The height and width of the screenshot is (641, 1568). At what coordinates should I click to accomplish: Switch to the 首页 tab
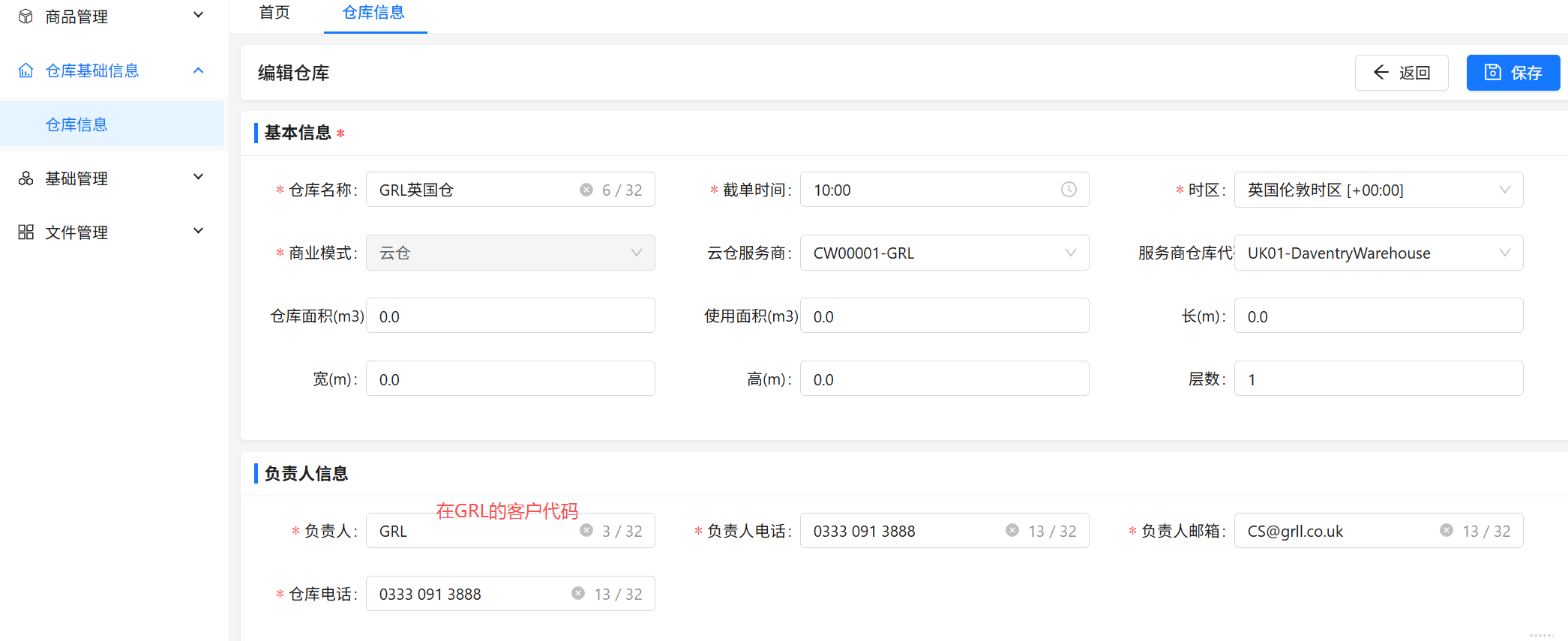(x=274, y=13)
